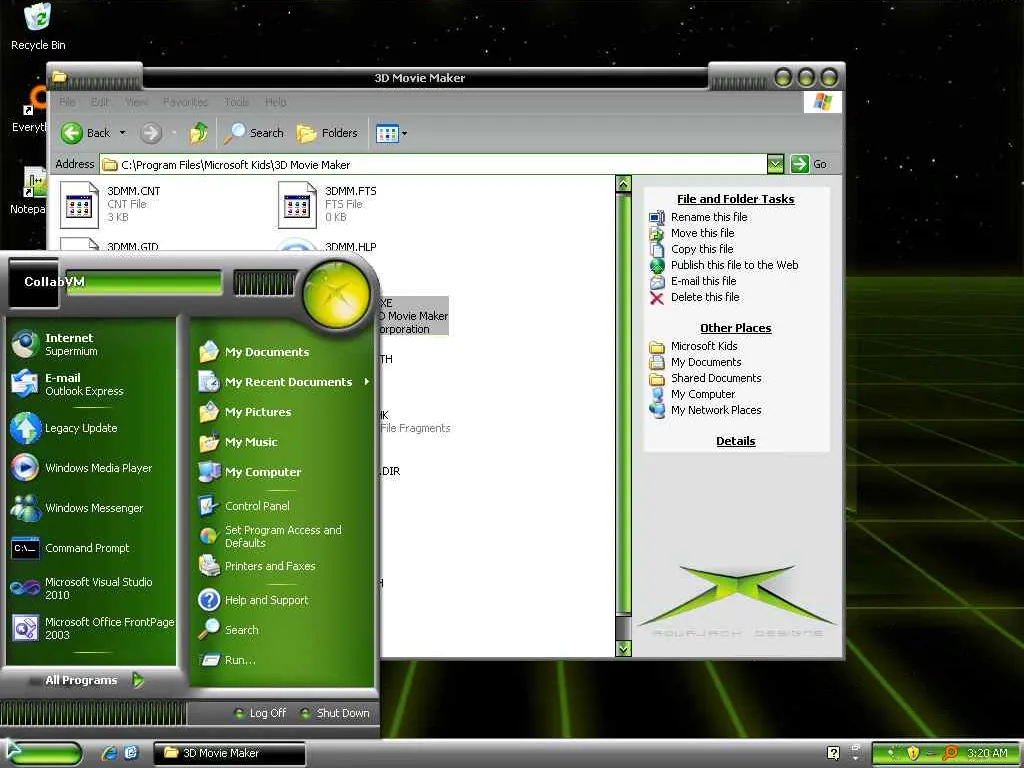Open the Run dialog
Viewport: 1024px width, 768px height.
tap(283, 660)
